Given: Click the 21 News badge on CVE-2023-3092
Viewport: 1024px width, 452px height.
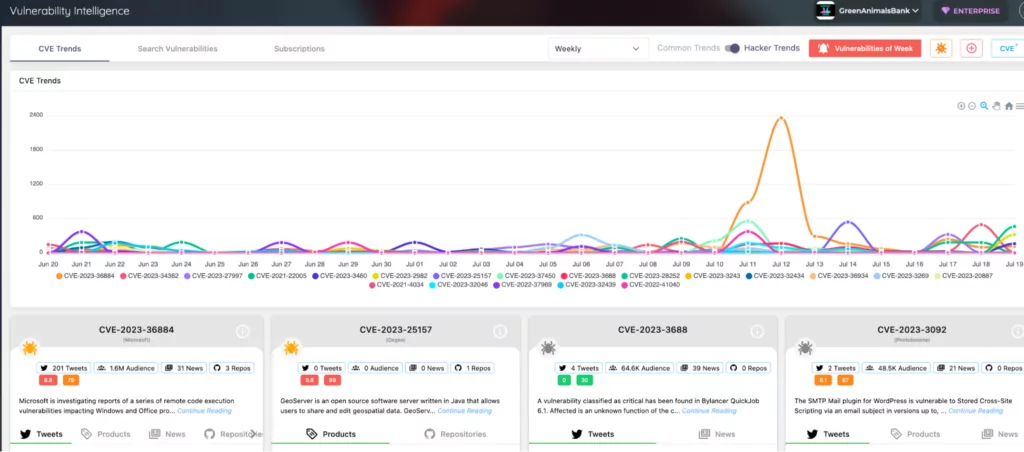Looking at the screenshot, I should tap(956, 368).
